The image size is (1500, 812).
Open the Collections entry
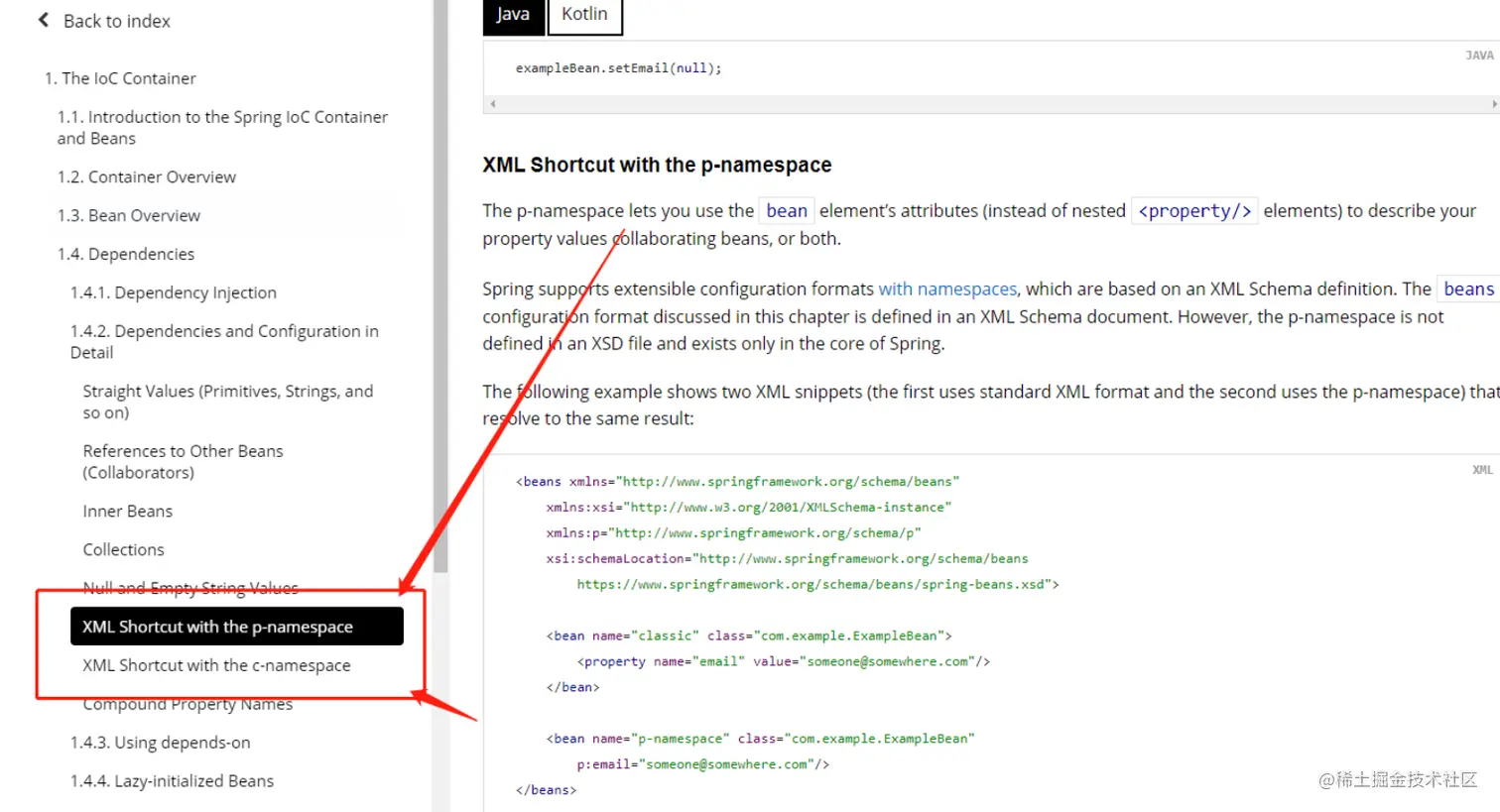(x=124, y=549)
